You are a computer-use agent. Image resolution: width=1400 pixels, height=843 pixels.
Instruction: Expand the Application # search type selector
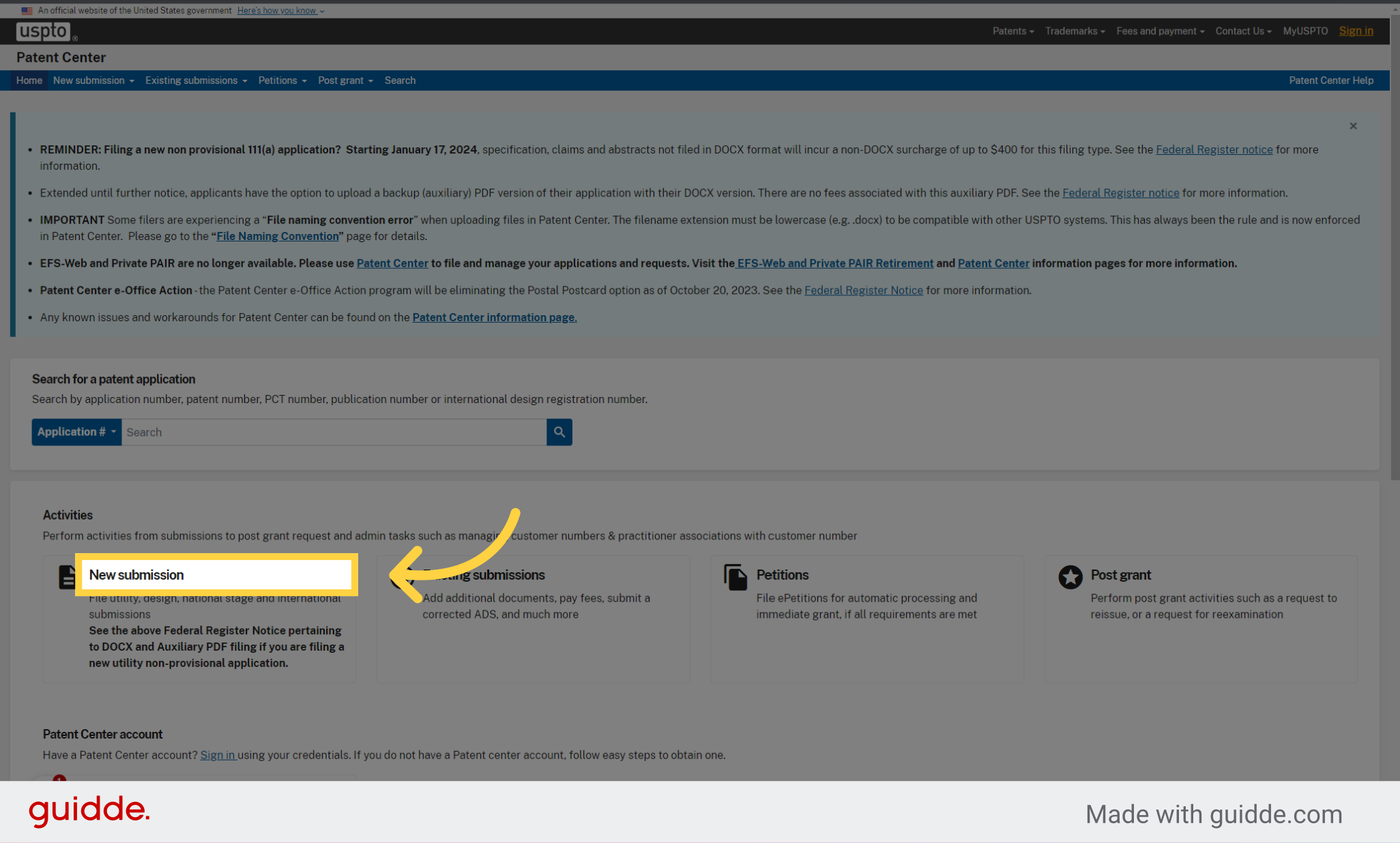(76, 432)
